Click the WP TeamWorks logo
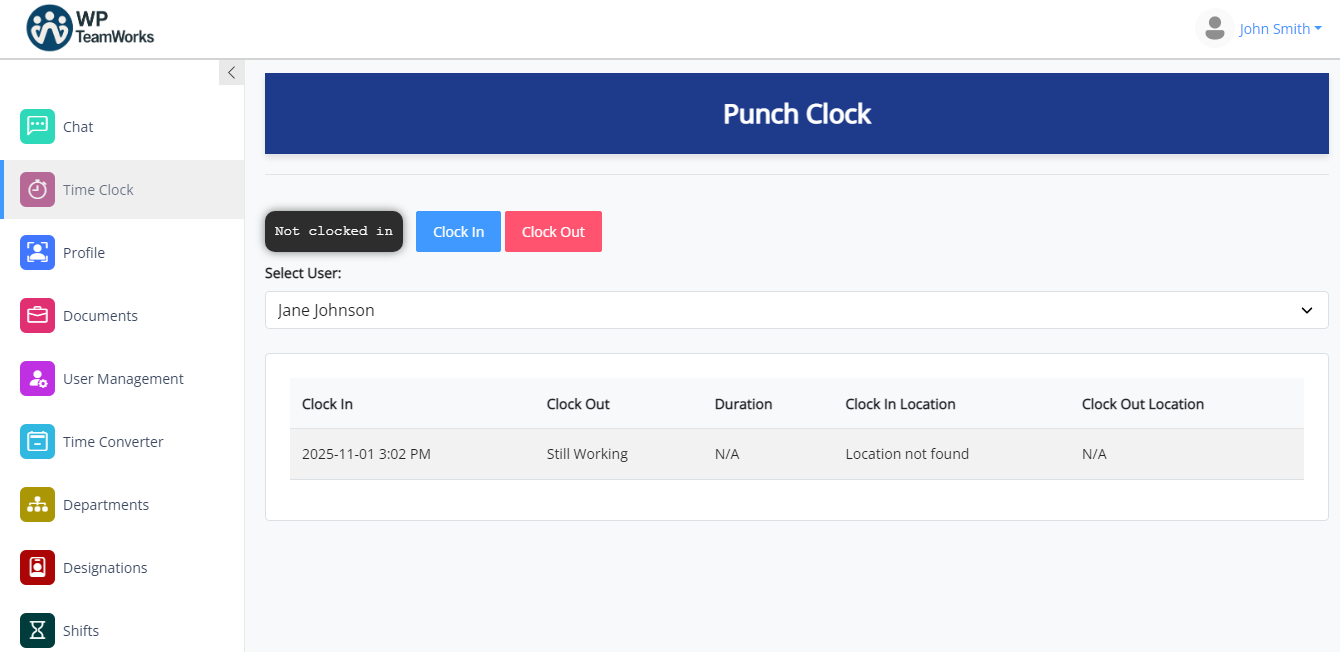Screen dimensions: 1340x652 (x=90, y=28)
